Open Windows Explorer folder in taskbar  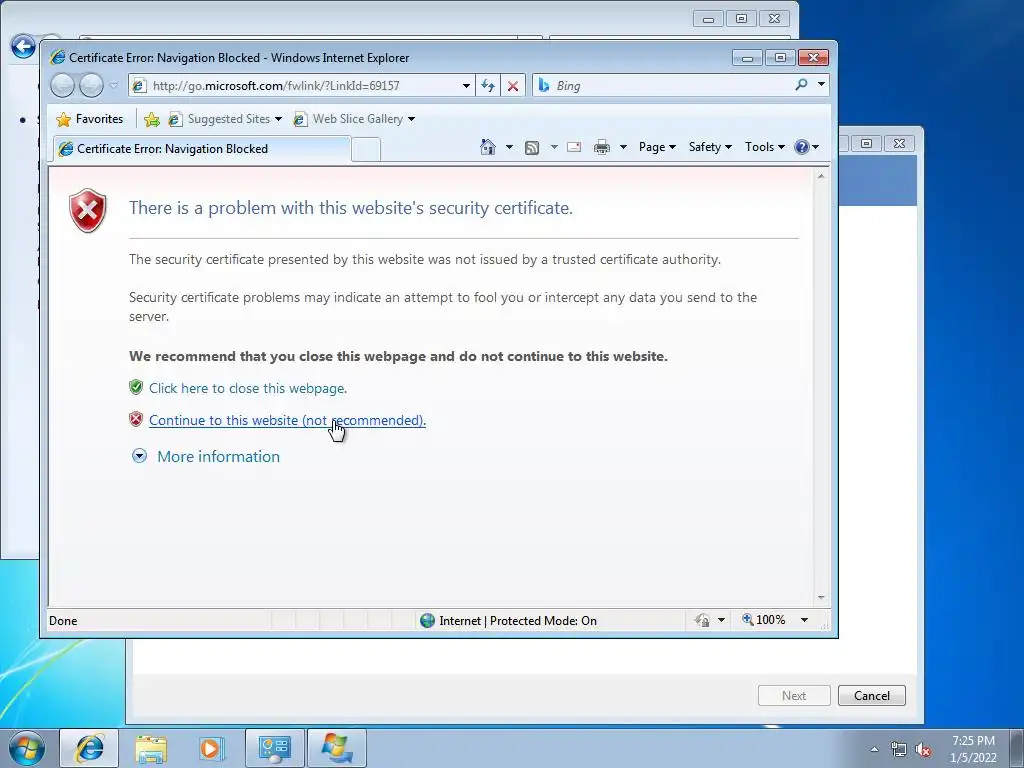click(151, 748)
